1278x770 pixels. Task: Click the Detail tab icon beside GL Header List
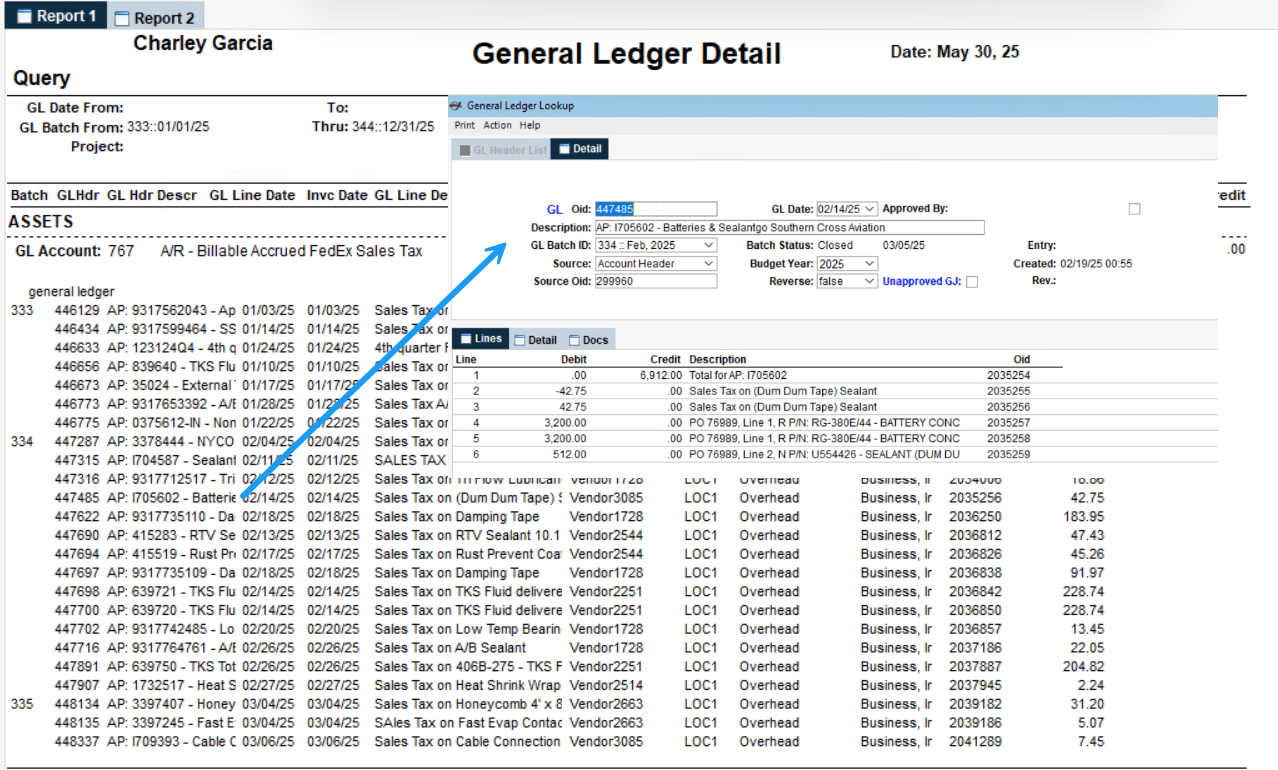coord(564,149)
